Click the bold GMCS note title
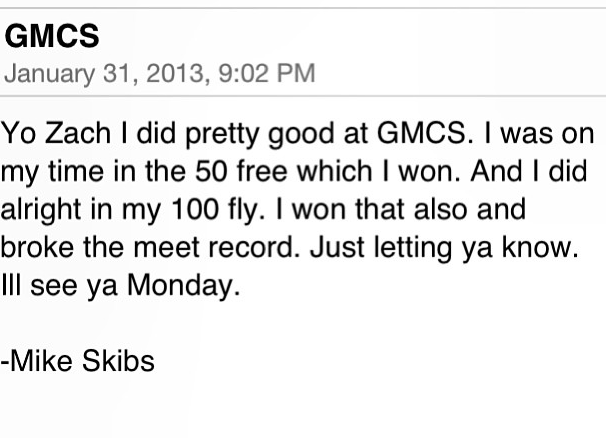The width and height of the screenshot is (606, 438). [52, 36]
